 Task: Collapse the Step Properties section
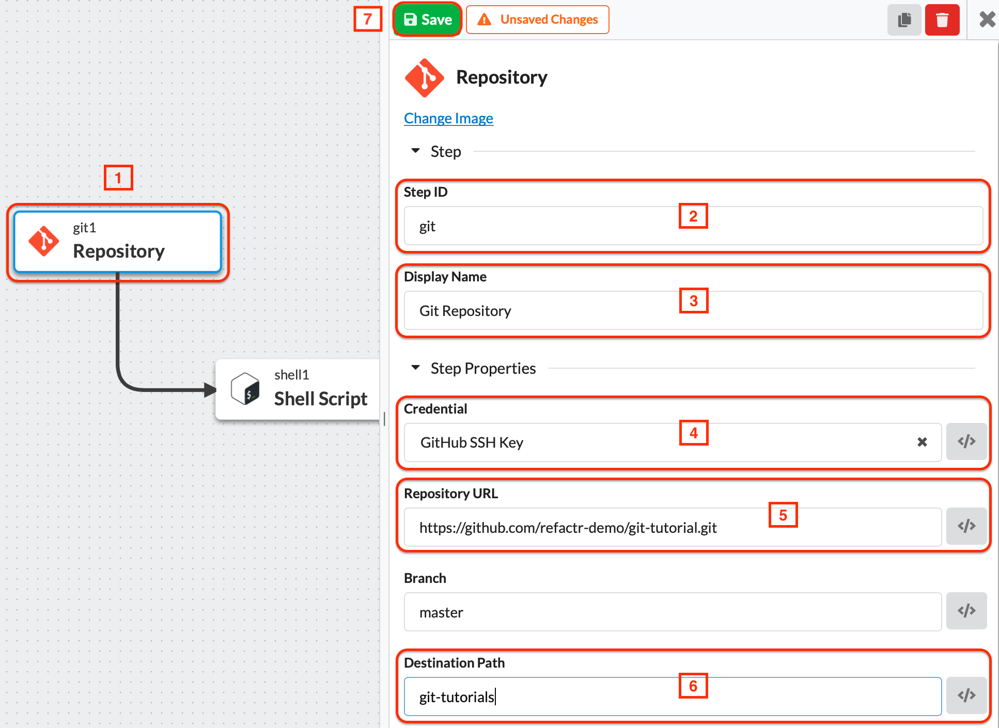[x=416, y=368]
